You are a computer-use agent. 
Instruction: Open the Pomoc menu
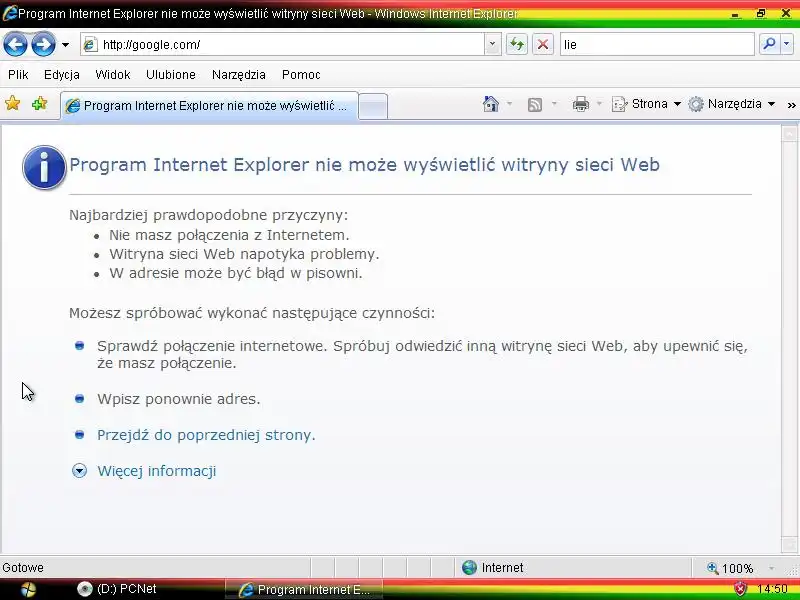[301, 74]
